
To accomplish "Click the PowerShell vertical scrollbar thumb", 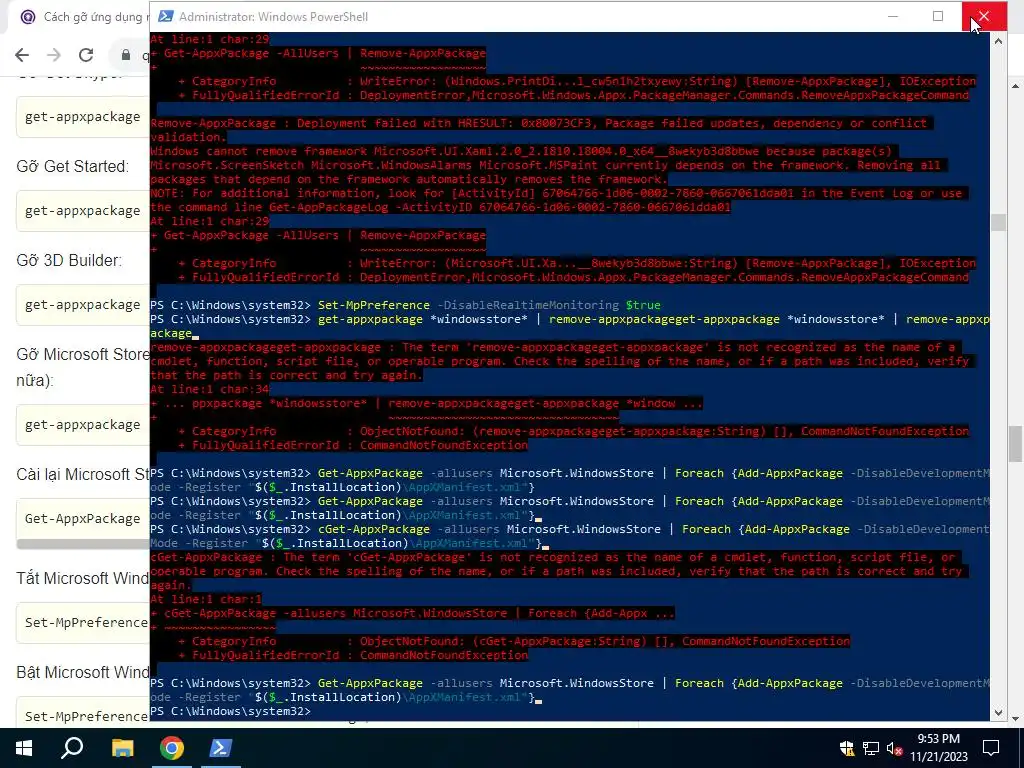I will point(998,223).
